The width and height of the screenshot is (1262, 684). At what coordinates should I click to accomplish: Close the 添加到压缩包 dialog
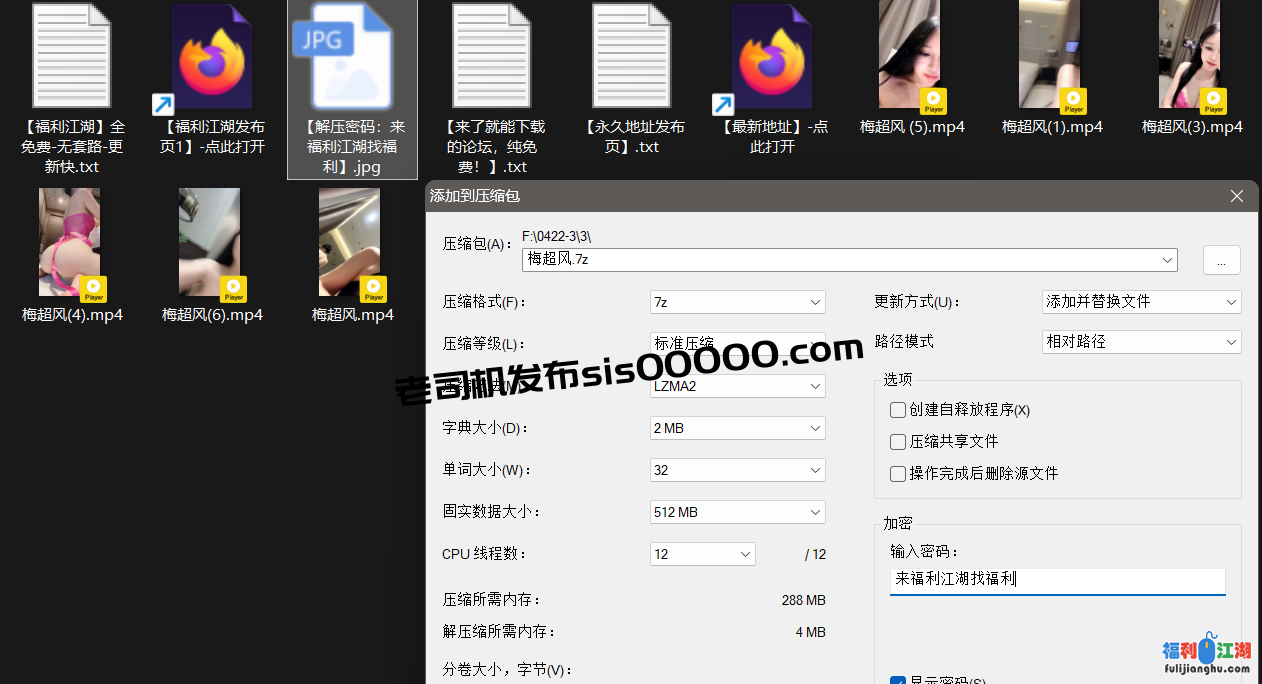1237,196
